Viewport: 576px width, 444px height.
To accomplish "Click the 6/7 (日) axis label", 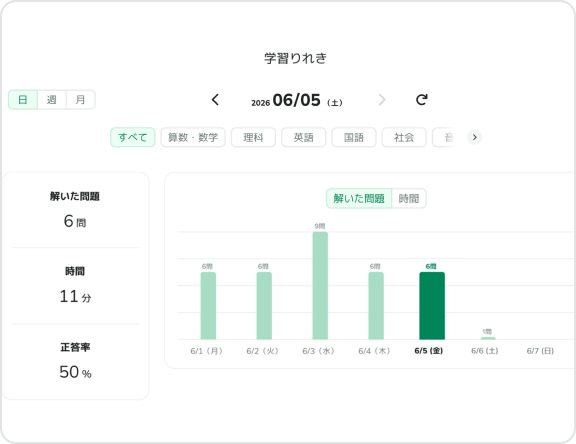I will 540,351.
